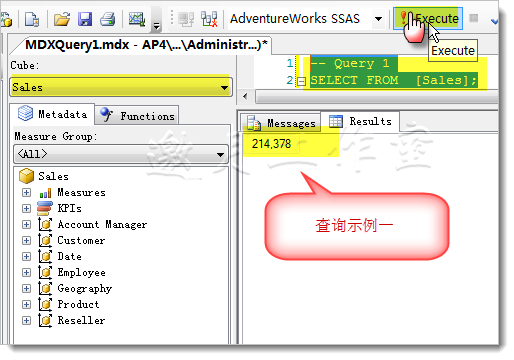Click the Account Manager tree label
Screen dimensions: 514x360
click(102, 224)
